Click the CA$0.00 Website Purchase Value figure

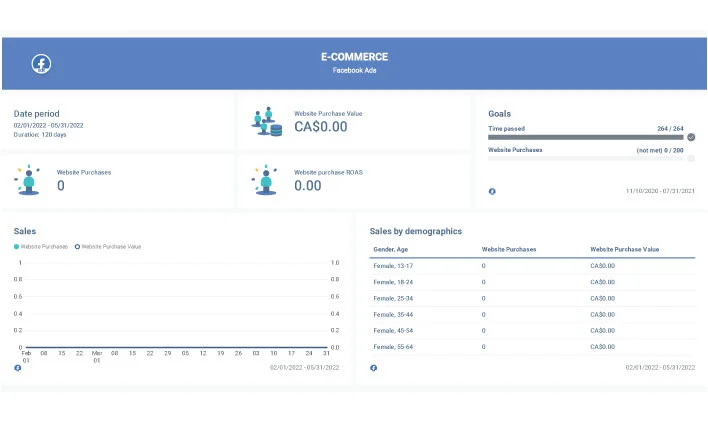pos(321,127)
